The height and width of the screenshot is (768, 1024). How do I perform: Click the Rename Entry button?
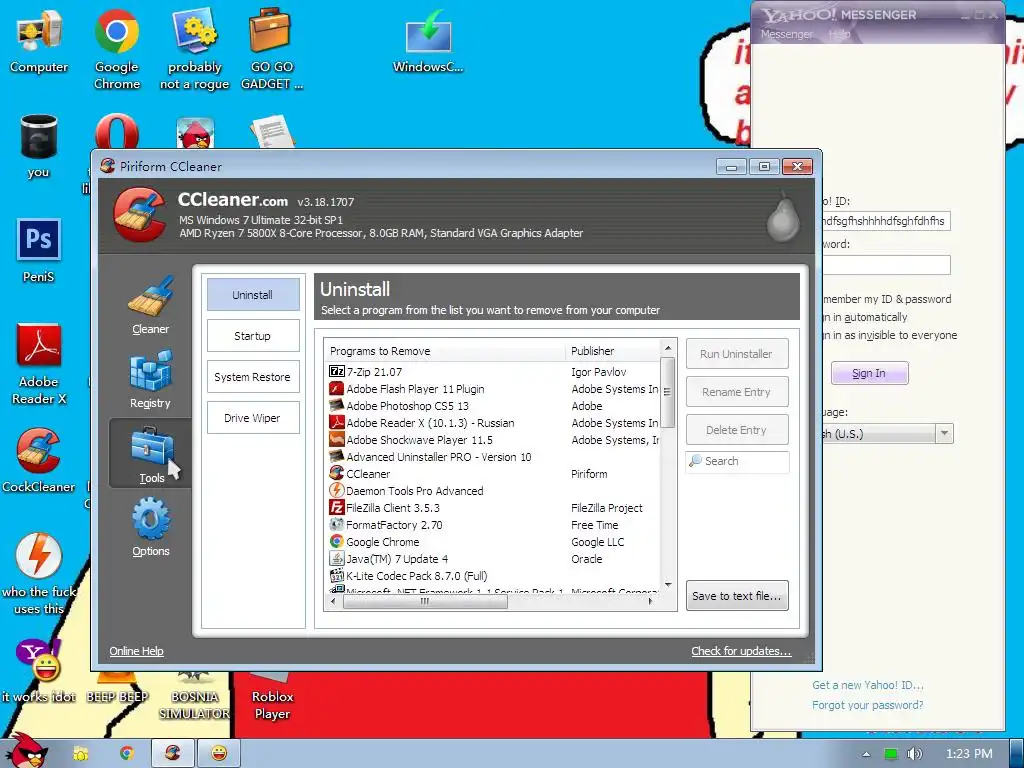pos(737,392)
